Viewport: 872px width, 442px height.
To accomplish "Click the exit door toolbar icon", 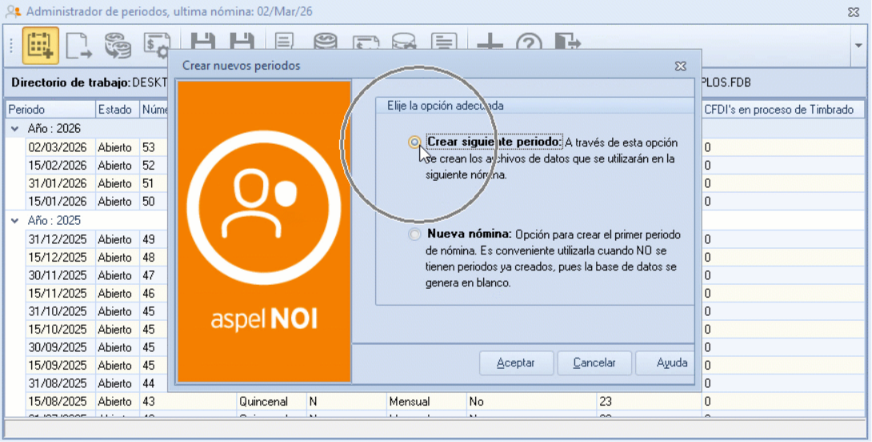I will [567, 42].
